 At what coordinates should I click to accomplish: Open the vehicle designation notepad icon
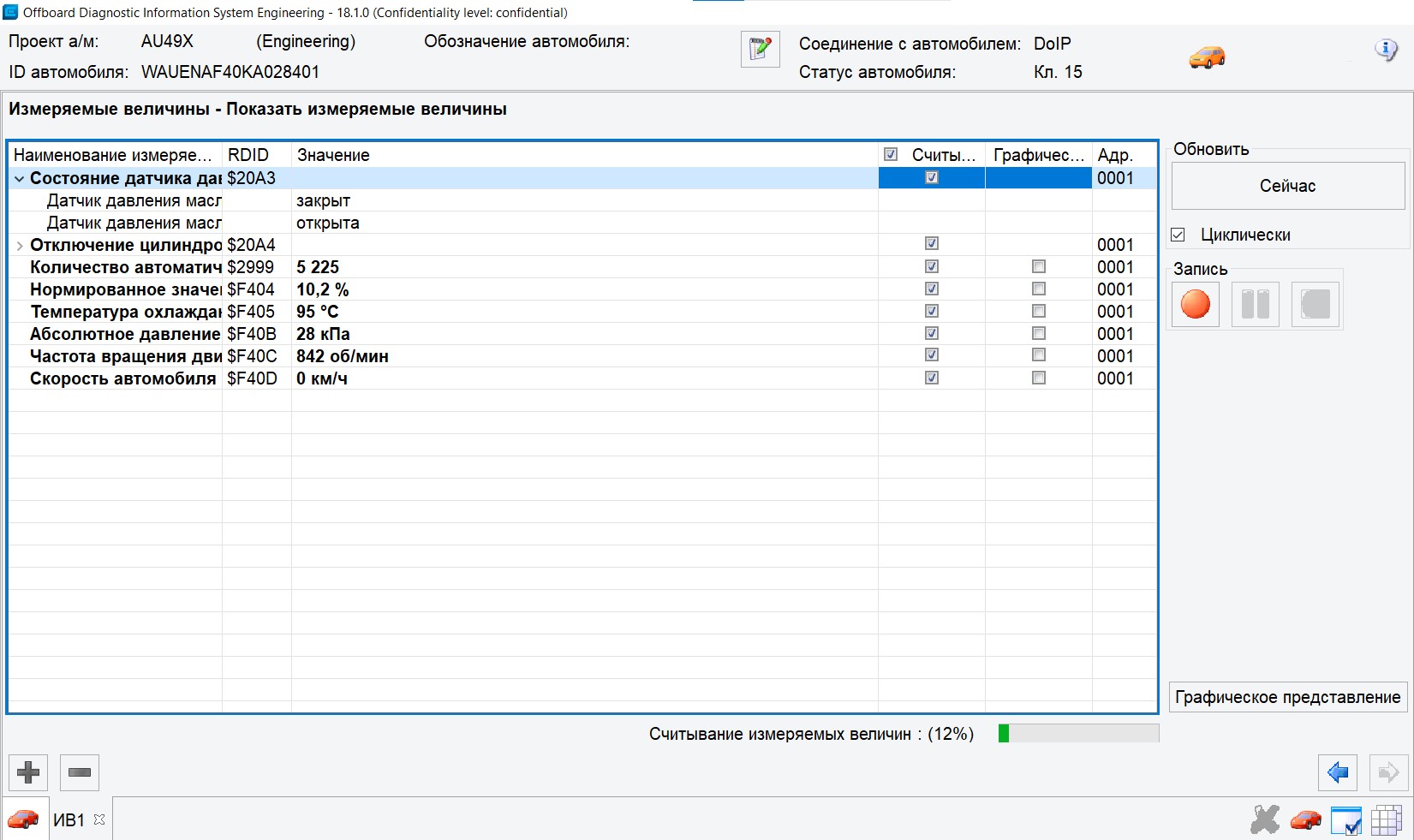(x=760, y=50)
